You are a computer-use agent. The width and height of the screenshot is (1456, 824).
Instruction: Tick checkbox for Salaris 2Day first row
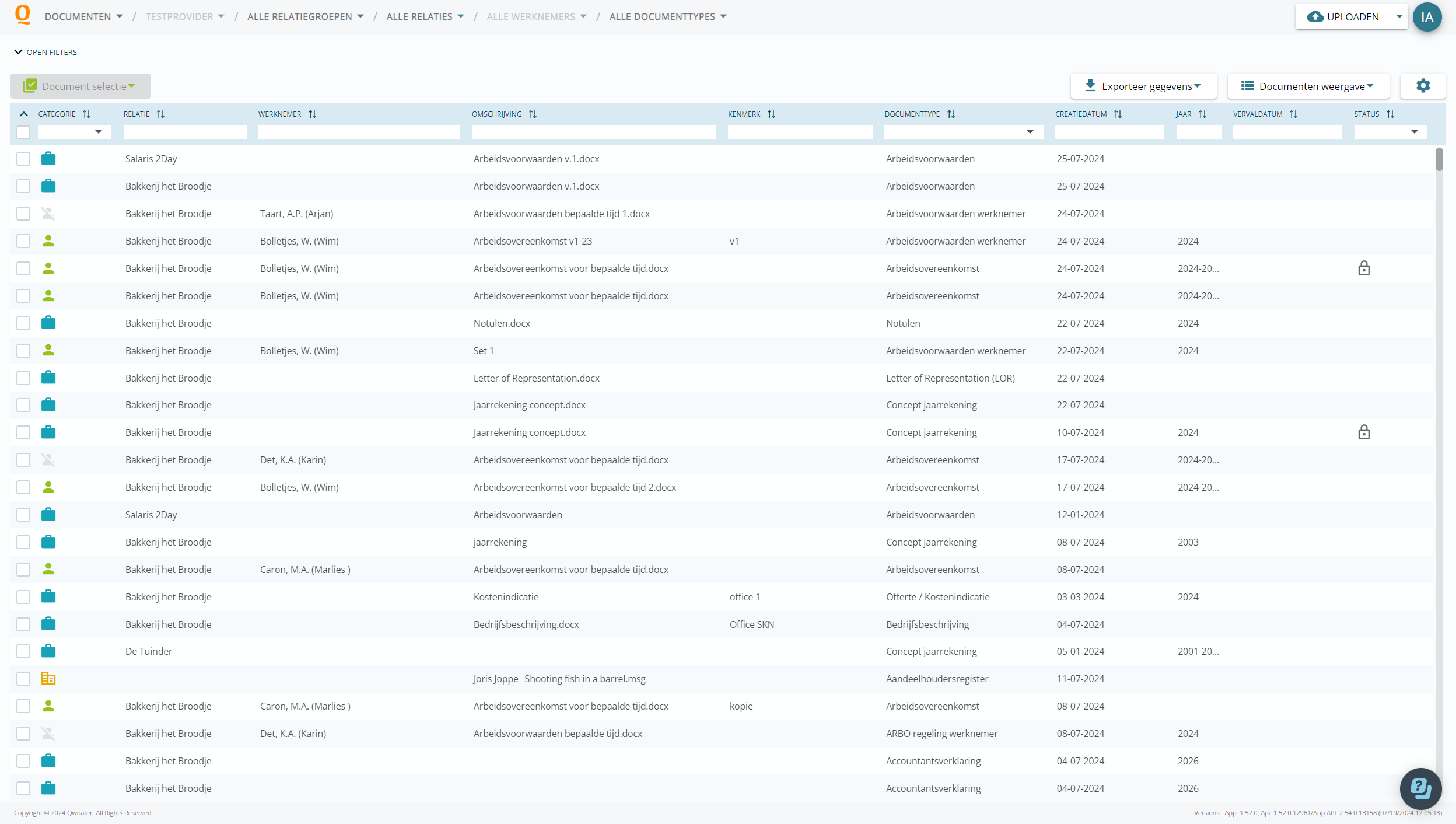[23, 159]
